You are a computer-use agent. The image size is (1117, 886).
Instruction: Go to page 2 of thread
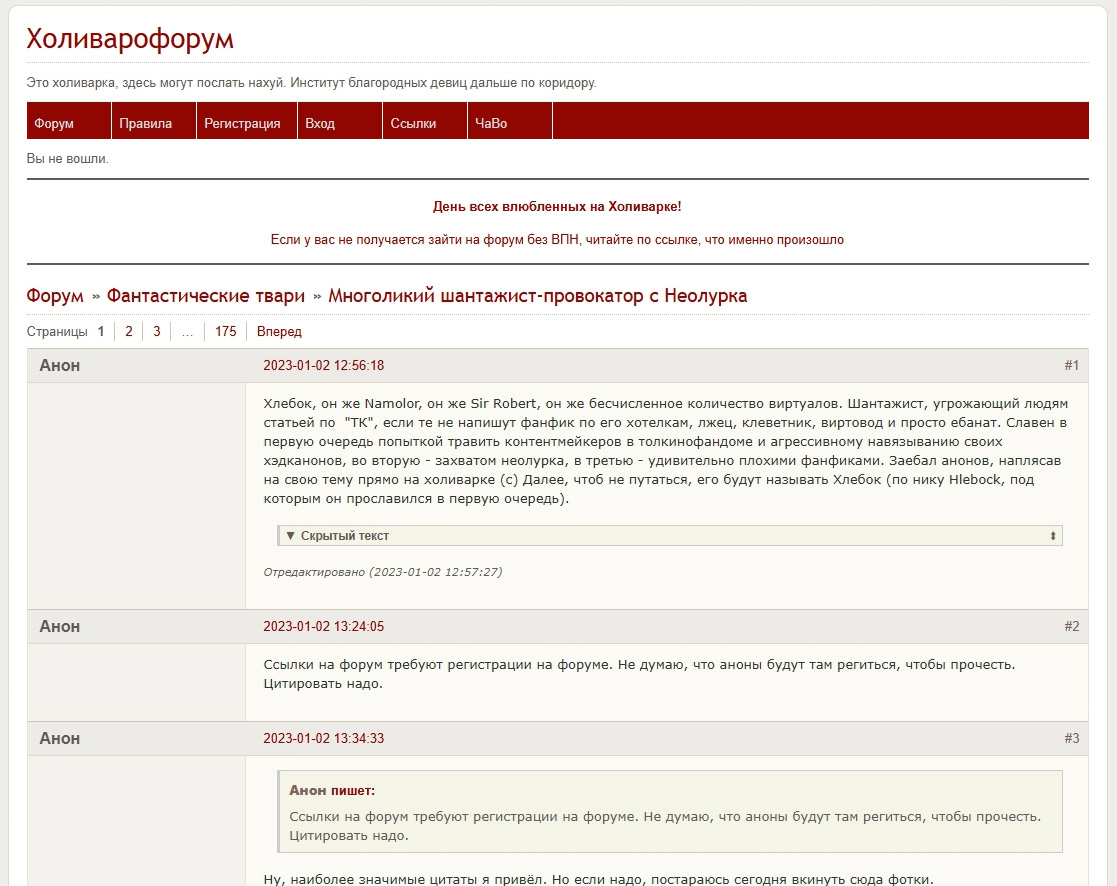(x=128, y=332)
